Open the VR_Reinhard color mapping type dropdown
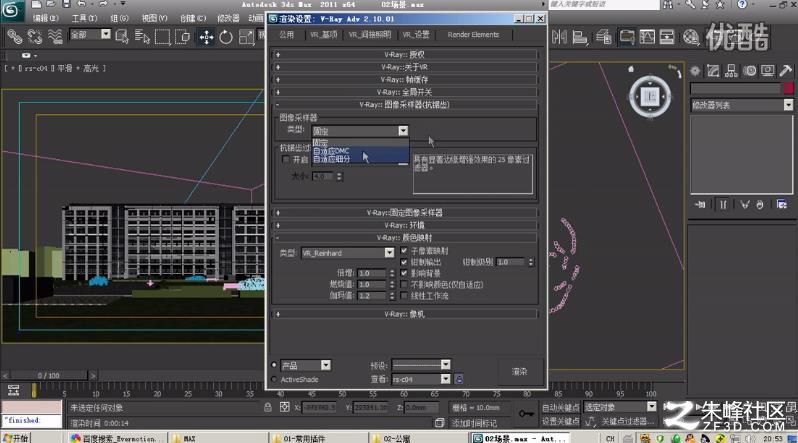798x443 pixels. click(389, 253)
